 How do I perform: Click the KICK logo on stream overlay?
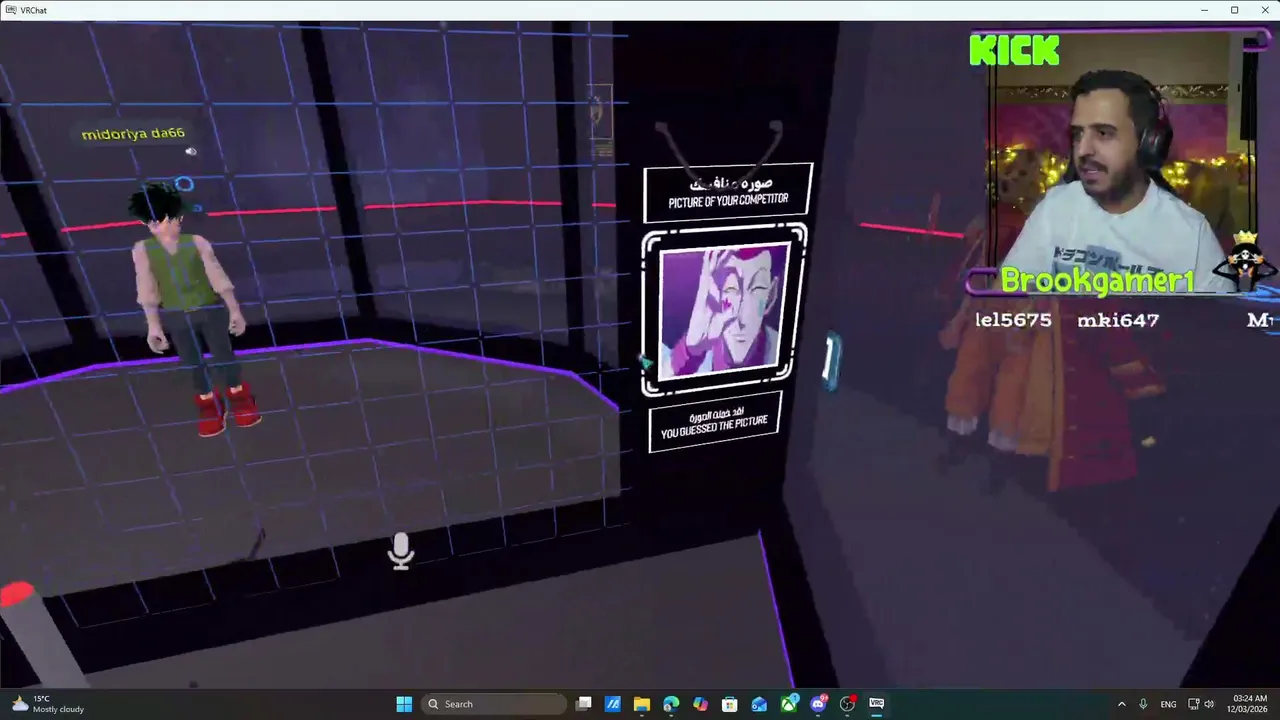[x=1014, y=50]
